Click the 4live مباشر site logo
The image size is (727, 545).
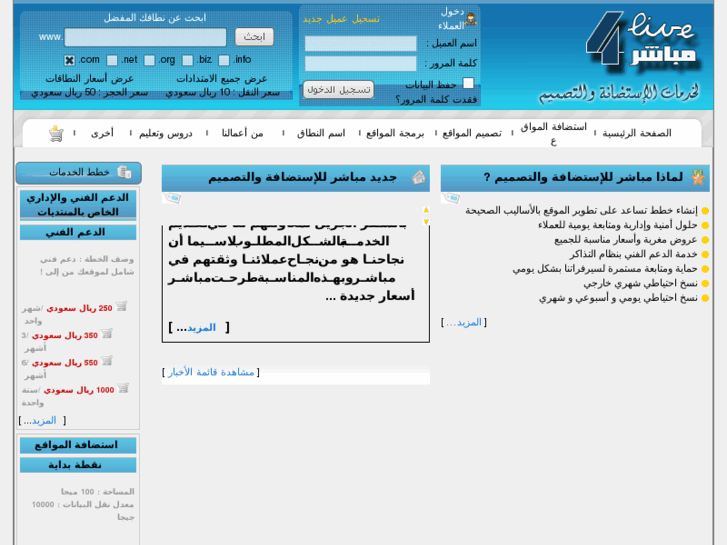point(643,39)
